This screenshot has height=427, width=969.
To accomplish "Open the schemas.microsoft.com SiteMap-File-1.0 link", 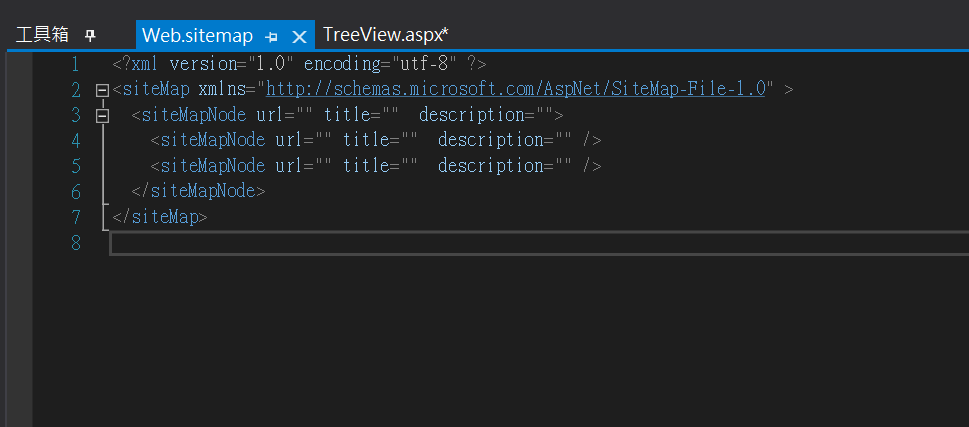I will [x=515, y=89].
